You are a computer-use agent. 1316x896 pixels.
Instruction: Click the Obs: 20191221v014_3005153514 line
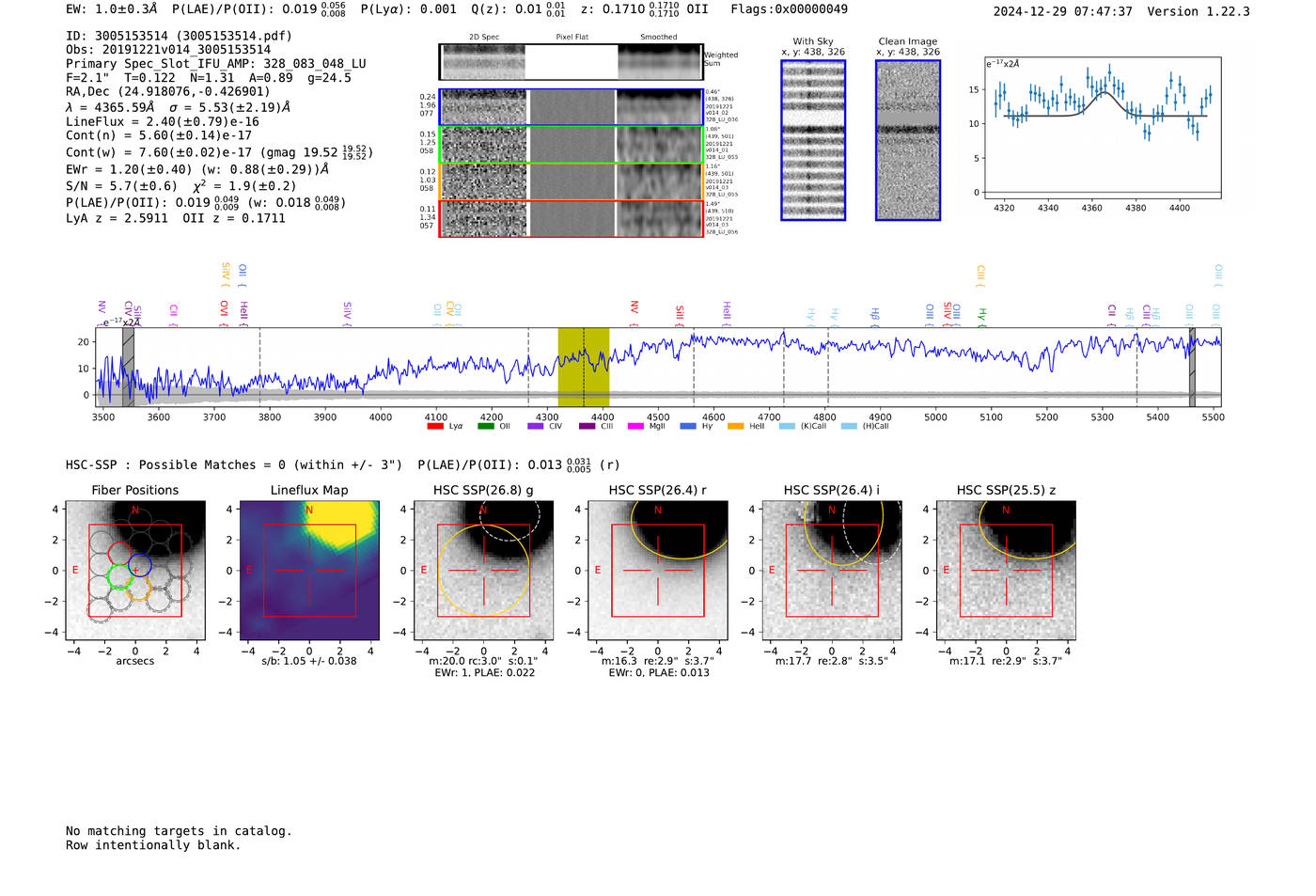pos(168,50)
